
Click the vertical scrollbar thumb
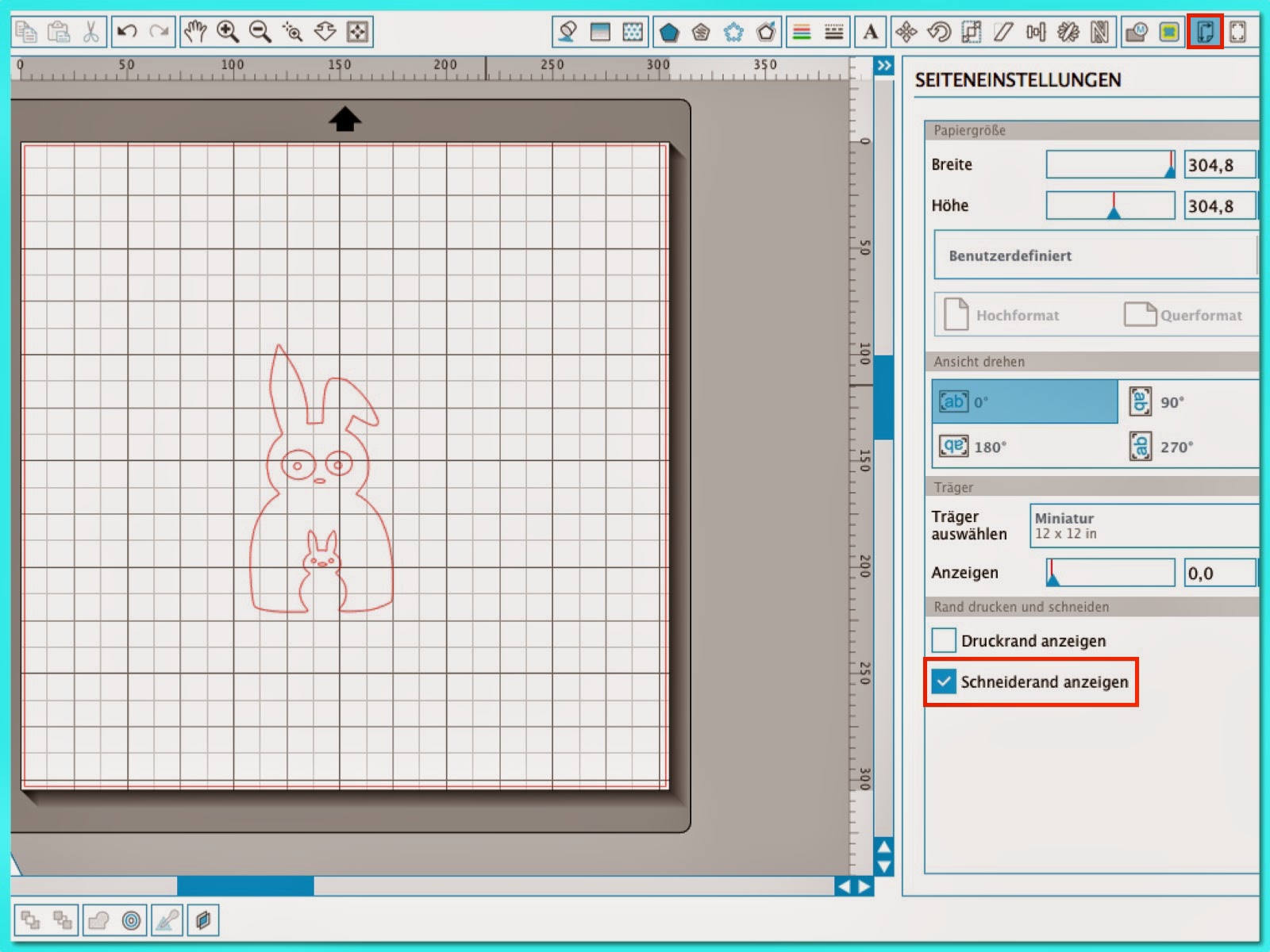click(x=883, y=397)
